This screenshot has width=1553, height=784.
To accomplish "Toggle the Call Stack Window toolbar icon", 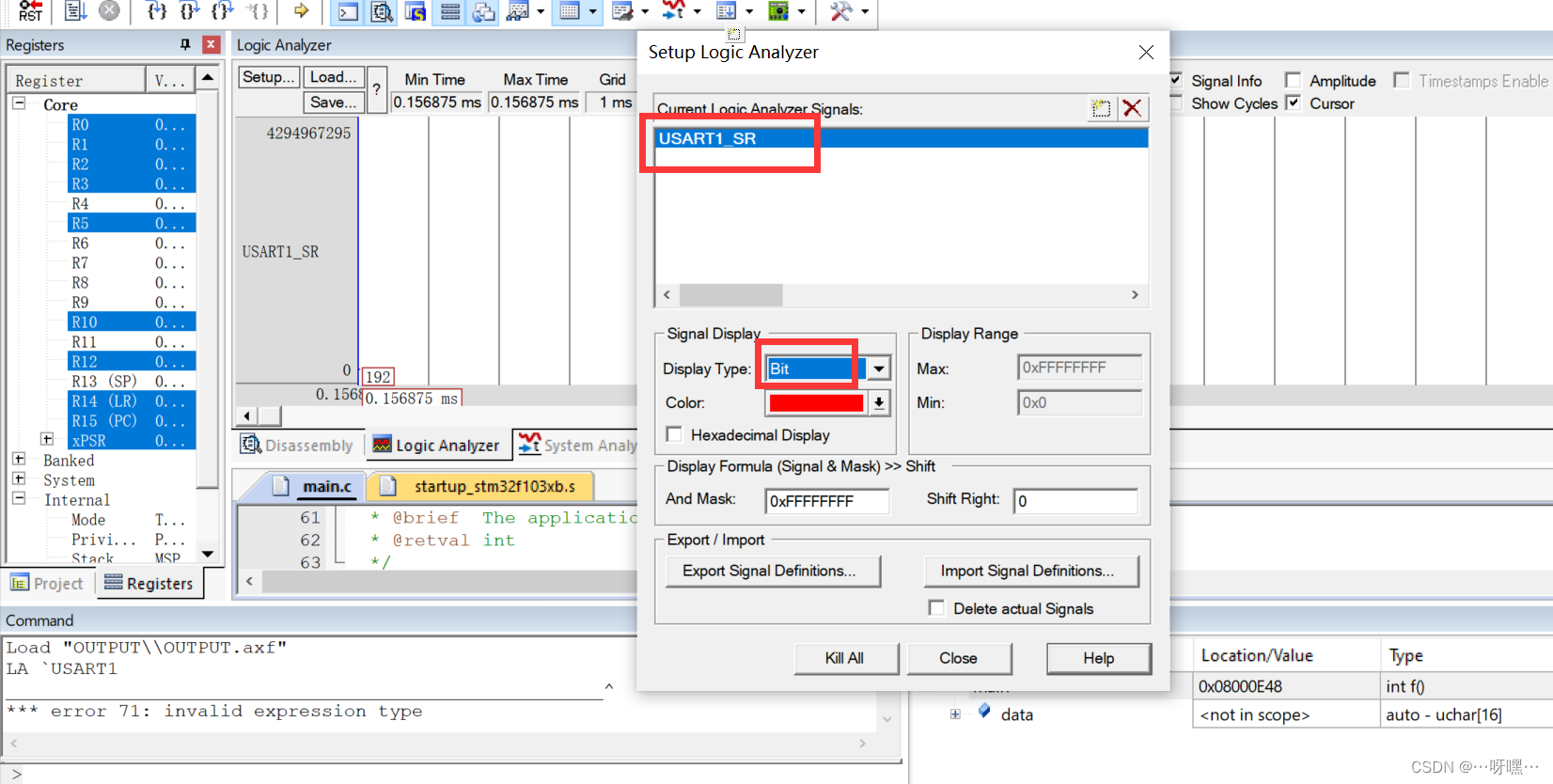I will [484, 11].
